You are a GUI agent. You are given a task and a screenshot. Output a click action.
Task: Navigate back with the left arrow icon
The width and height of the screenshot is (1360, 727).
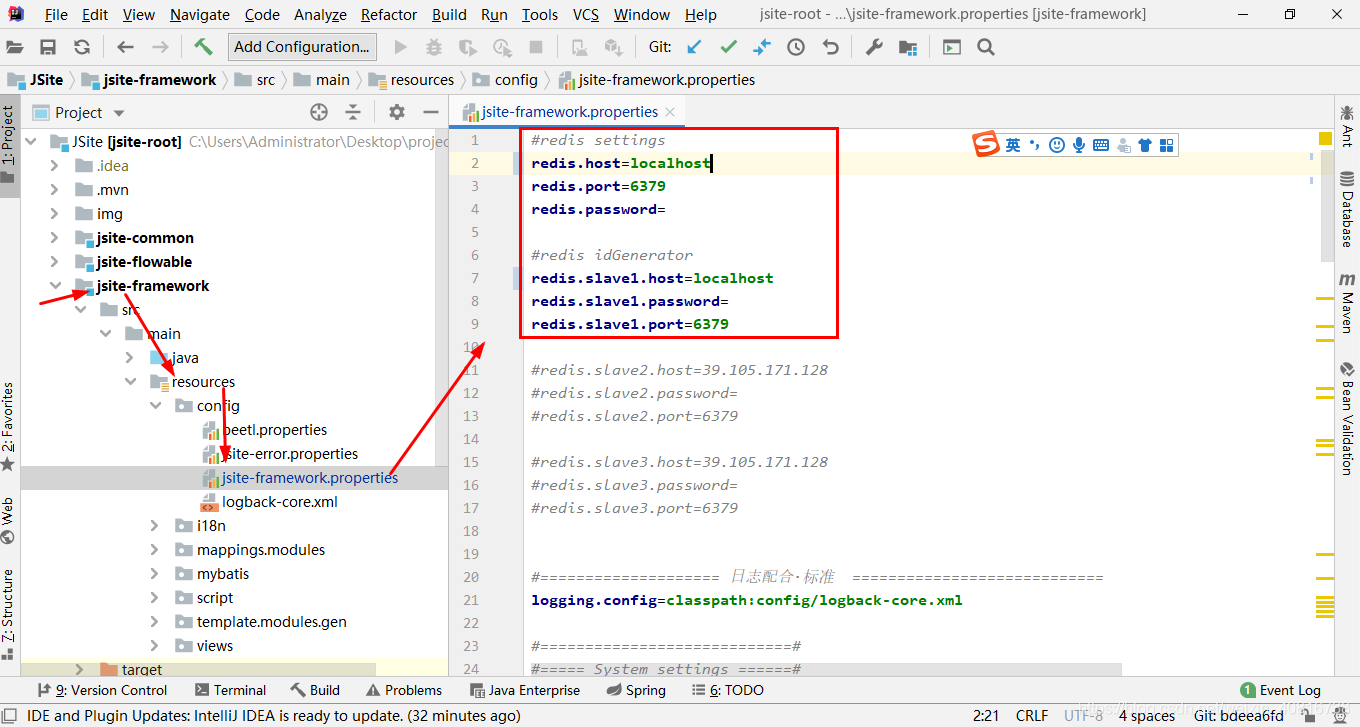tap(125, 47)
